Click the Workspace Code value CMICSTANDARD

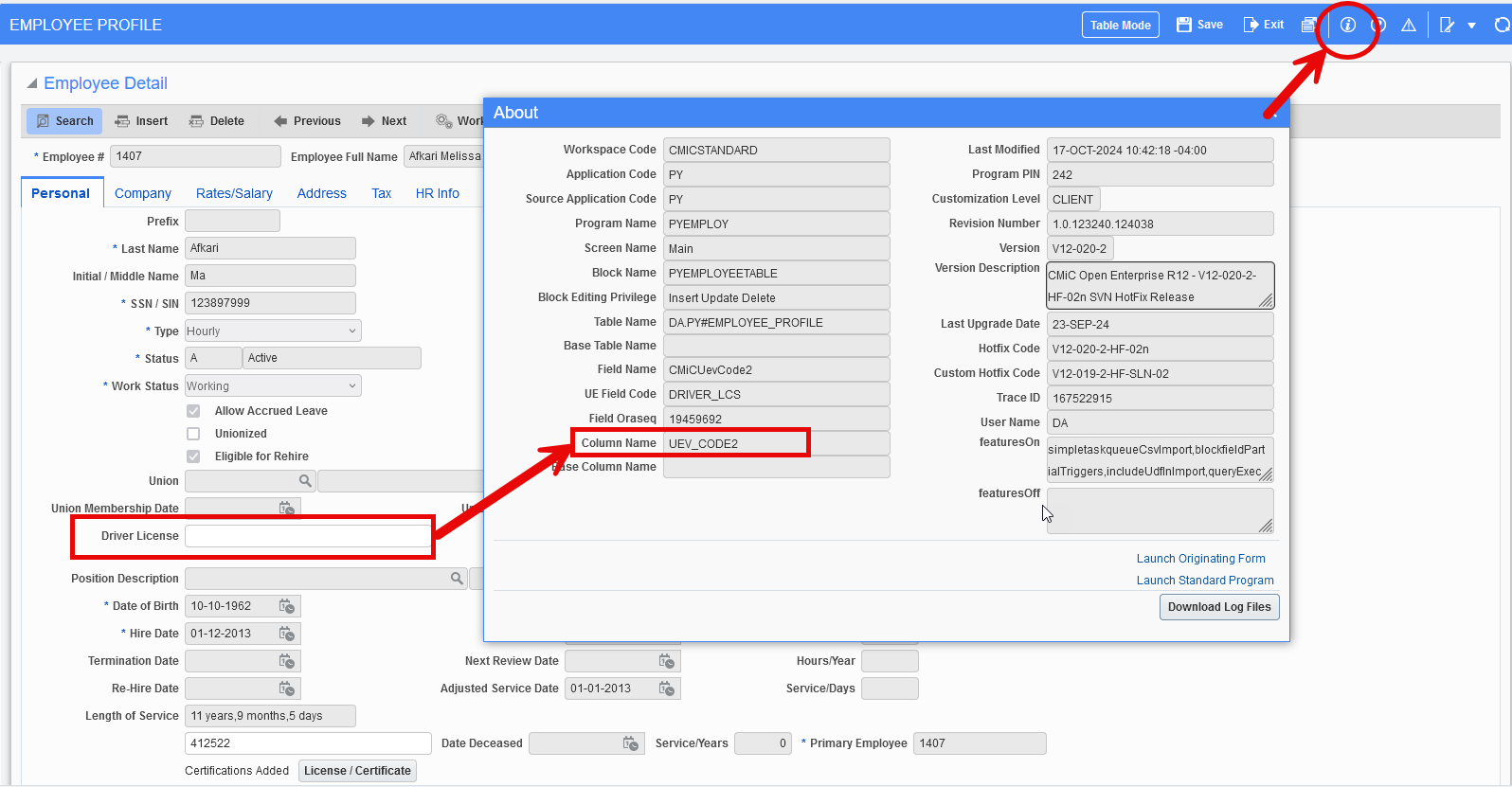click(776, 150)
